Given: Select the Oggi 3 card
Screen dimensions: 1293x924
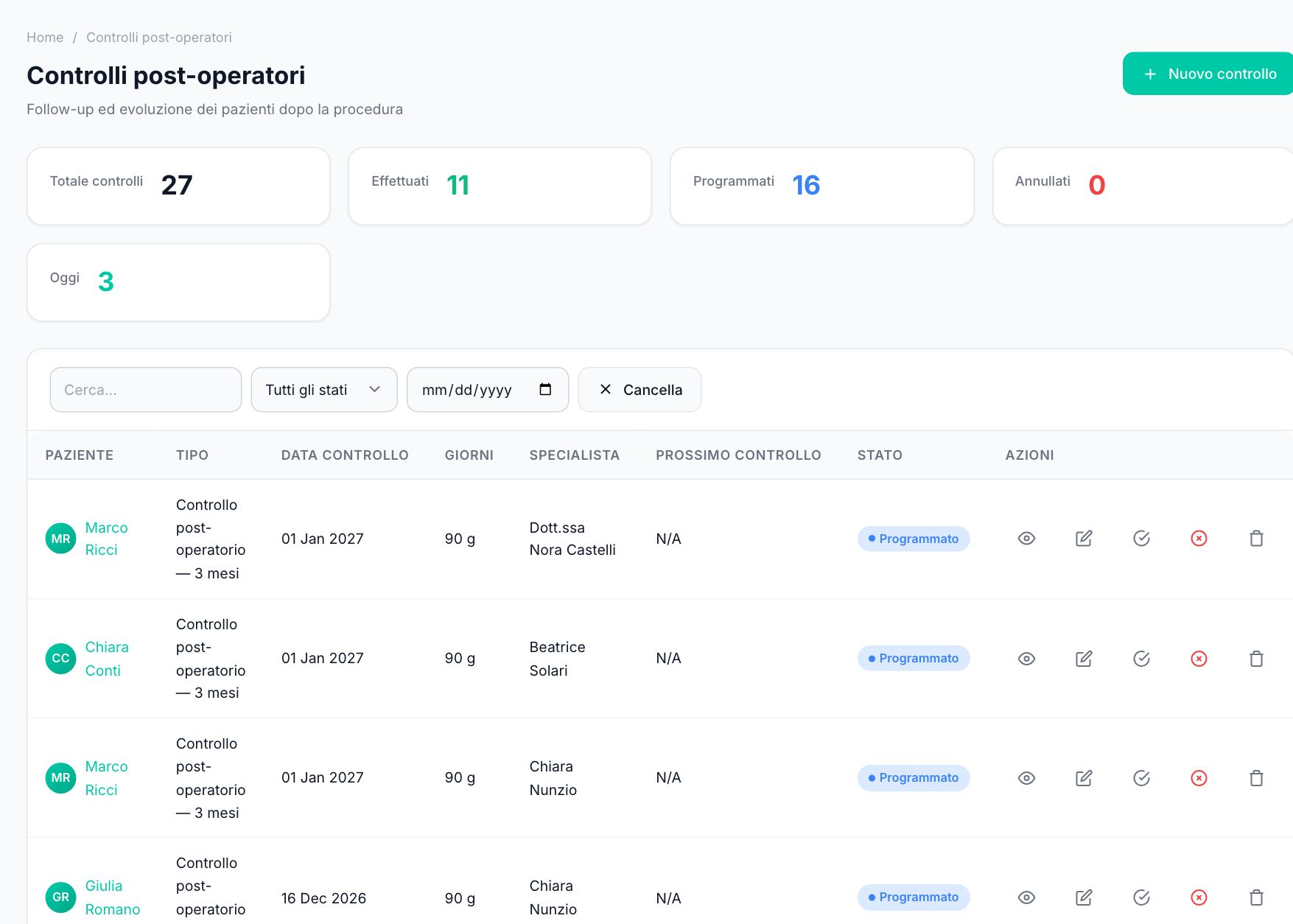Looking at the screenshot, I should click(178, 282).
